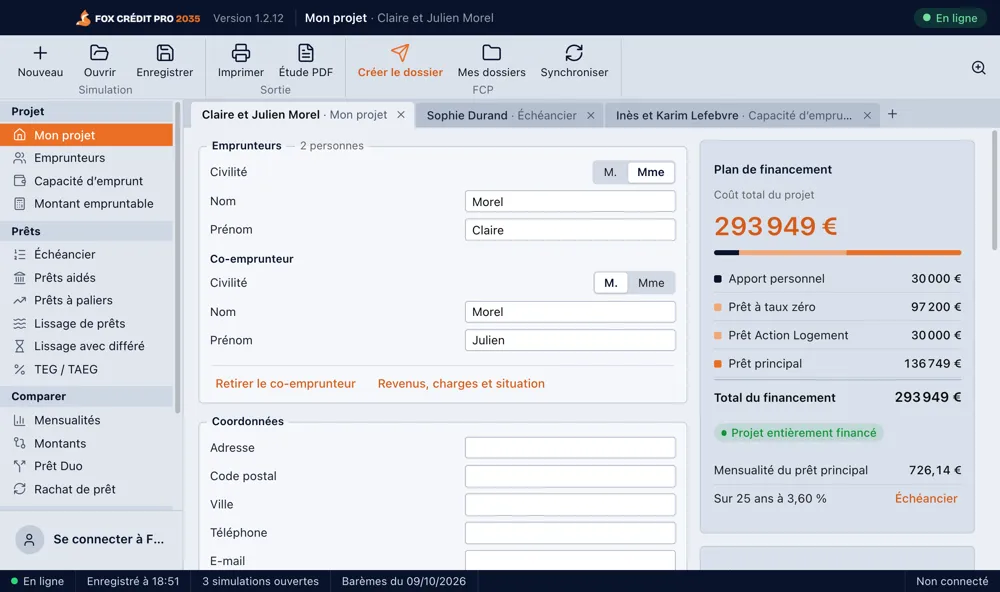
Task: Click the Synchroniser refresh icon
Action: pos(574,53)
